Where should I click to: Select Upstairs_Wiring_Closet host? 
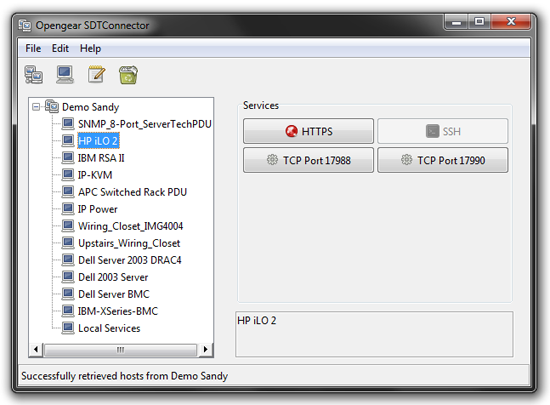point(129,243)
